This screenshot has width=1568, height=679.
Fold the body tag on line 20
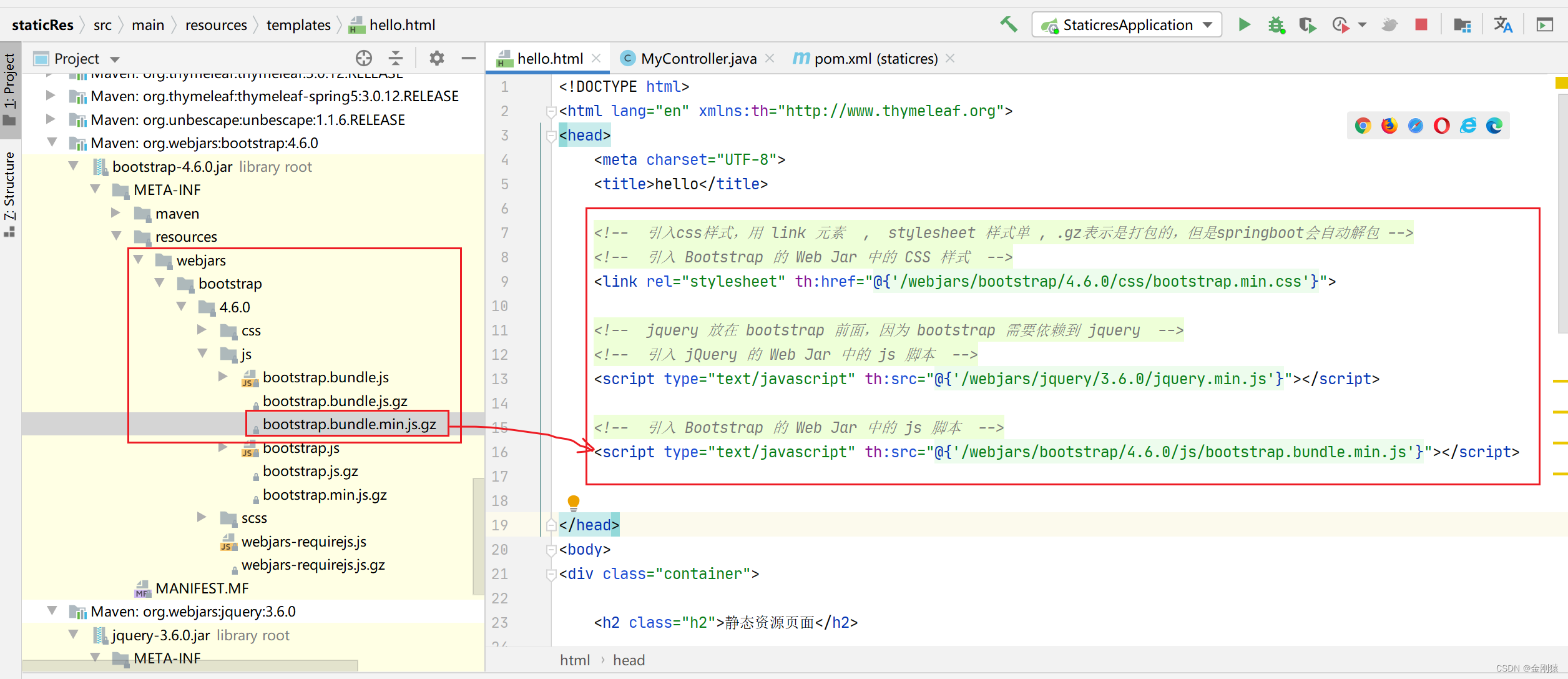[x=551, y=550]
